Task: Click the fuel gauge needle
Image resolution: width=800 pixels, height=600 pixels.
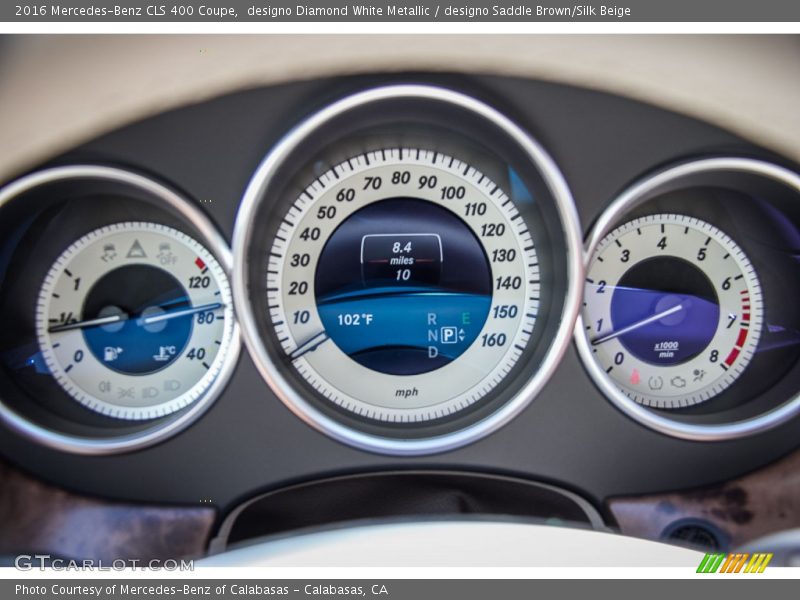Action: (85, 323)
